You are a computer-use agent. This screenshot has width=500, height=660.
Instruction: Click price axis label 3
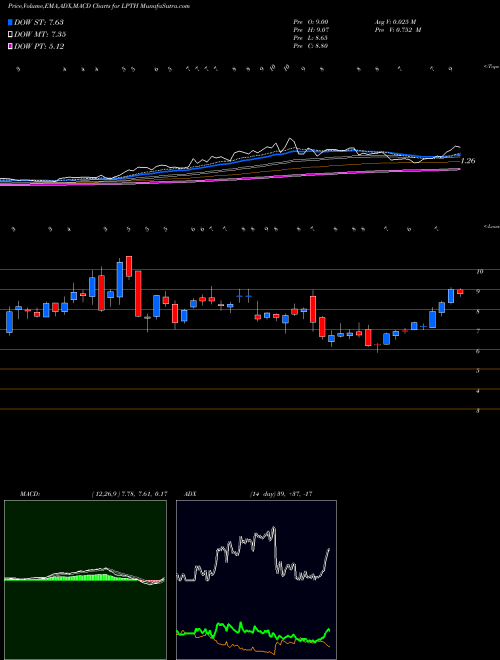click(x=478, y=411)
